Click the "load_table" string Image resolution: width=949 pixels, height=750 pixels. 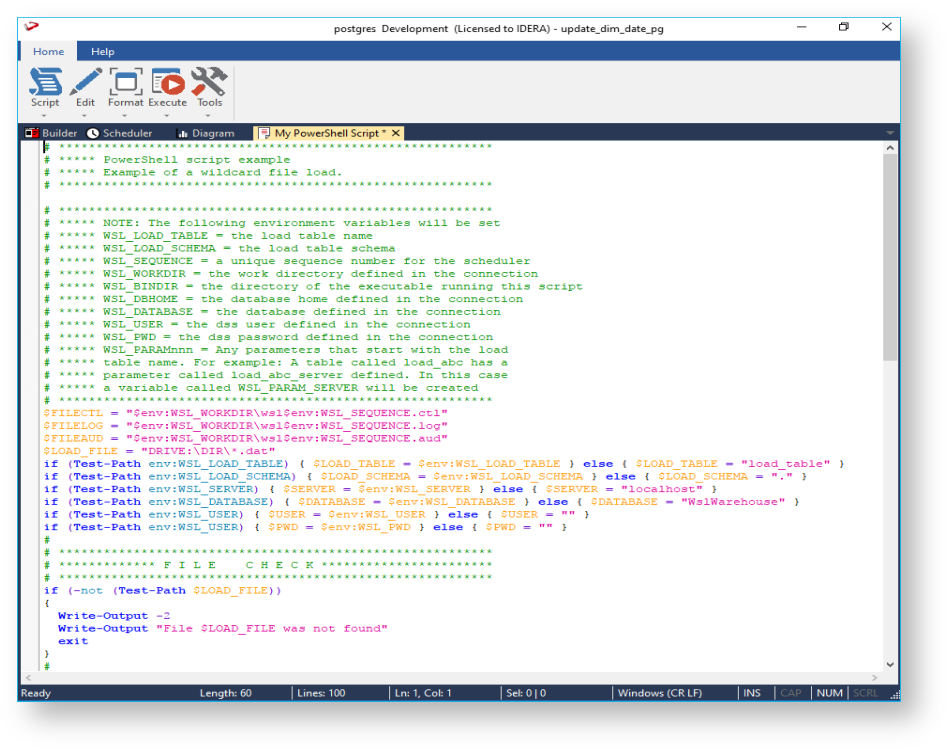(x=786, y=464)
